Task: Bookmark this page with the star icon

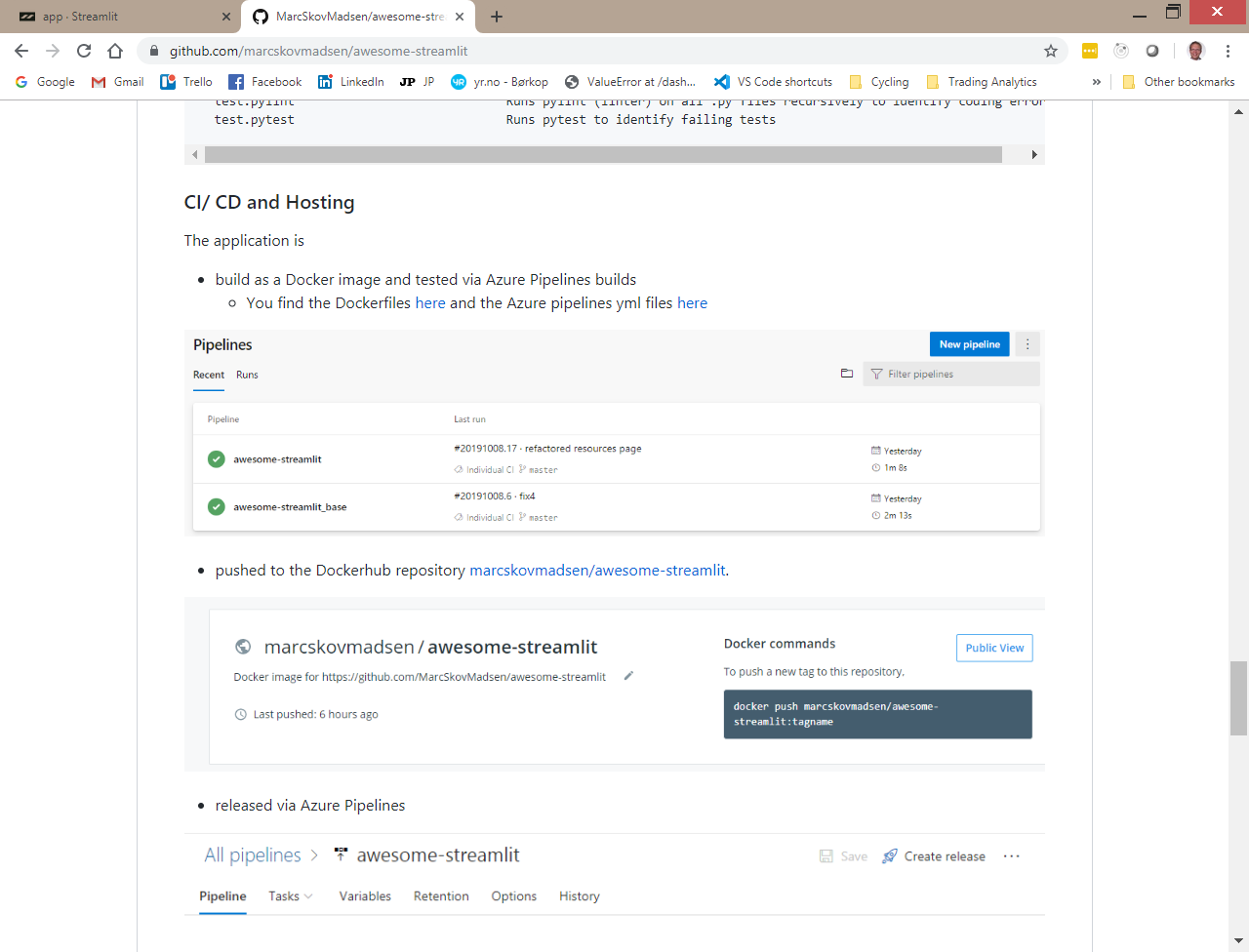Action: pyautogui.click(x=1051, y=51)
